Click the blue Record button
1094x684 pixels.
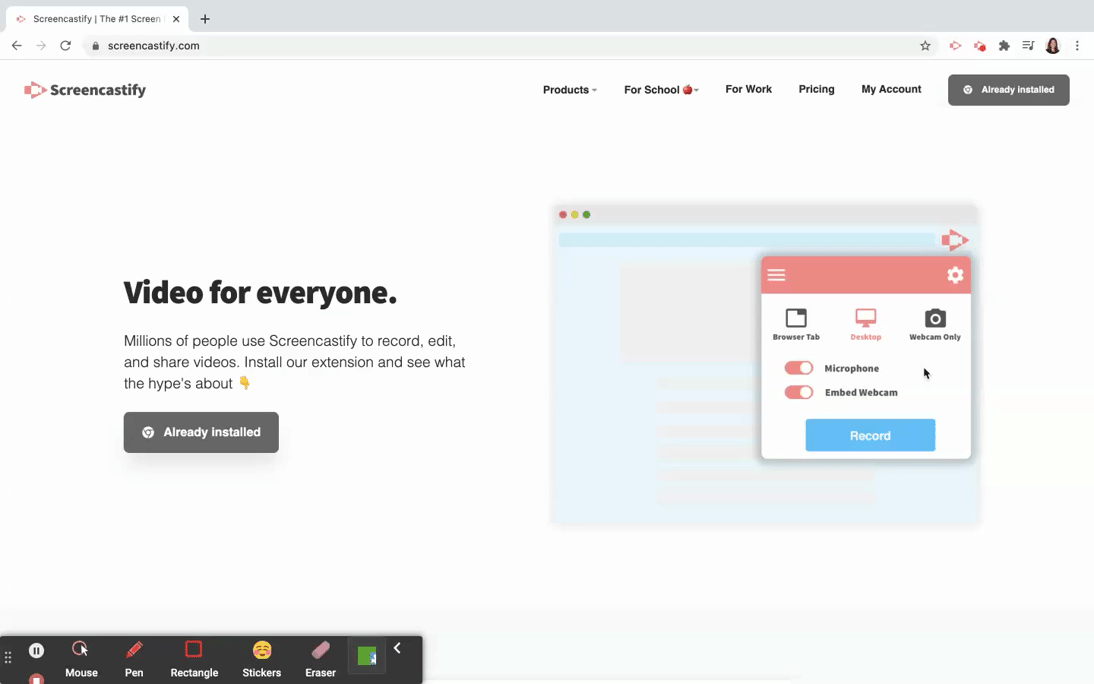click(x=870, y=436)
